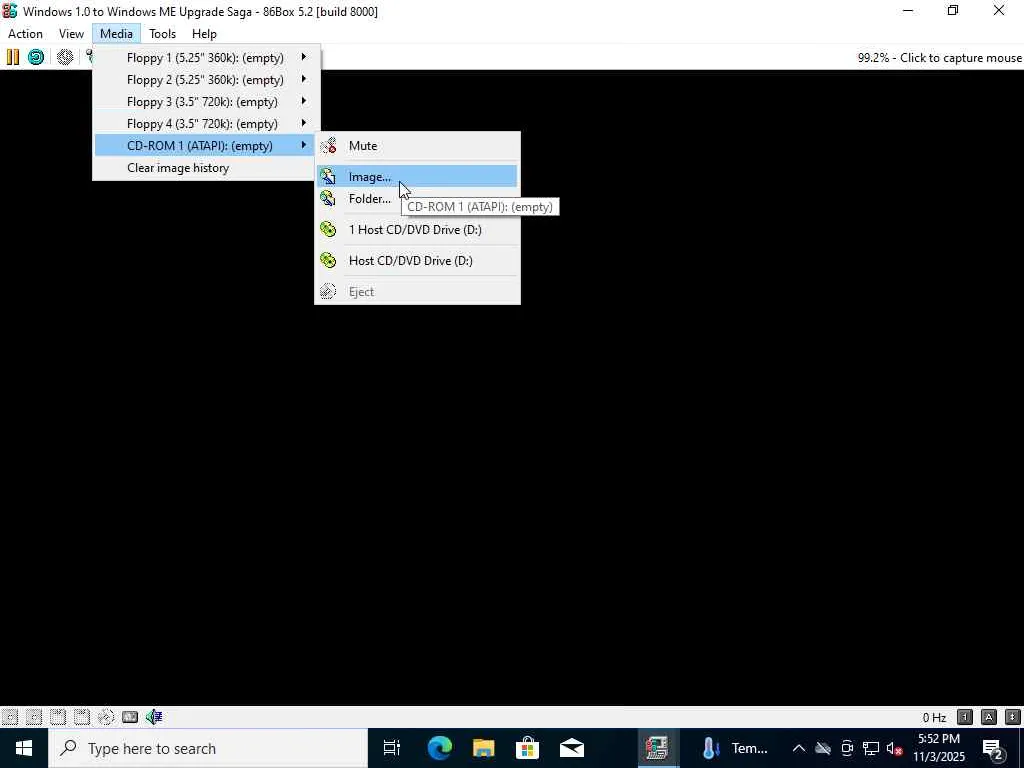Choose Folder... to mount a folder
The image size is (1024, 768).
[417, 199]
